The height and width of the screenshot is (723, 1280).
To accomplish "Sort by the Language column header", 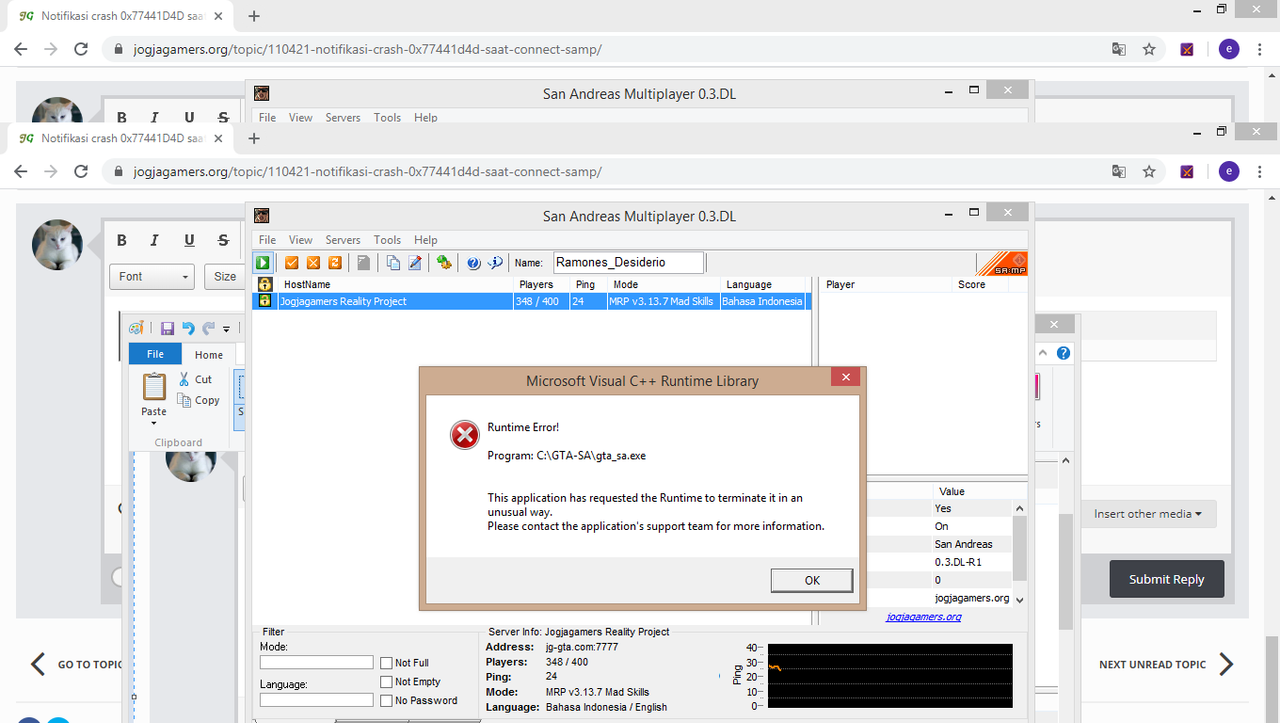I will (x=765, y=285).
